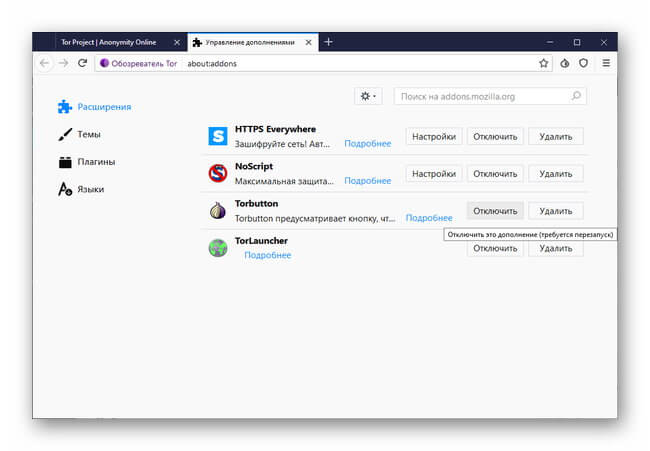Open a new tab with plus button
The width and height of the screenshot is (650, 451).
coord(328,42)
